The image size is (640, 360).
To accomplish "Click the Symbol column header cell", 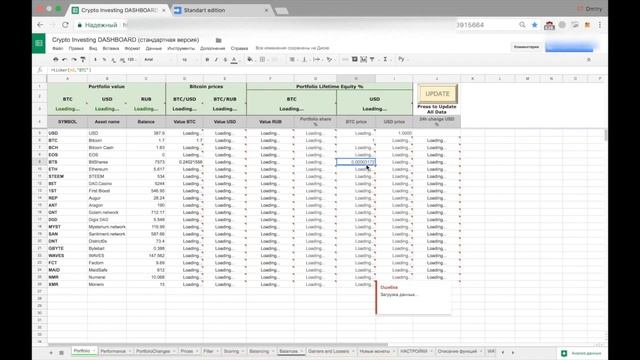I will (67, 122).
